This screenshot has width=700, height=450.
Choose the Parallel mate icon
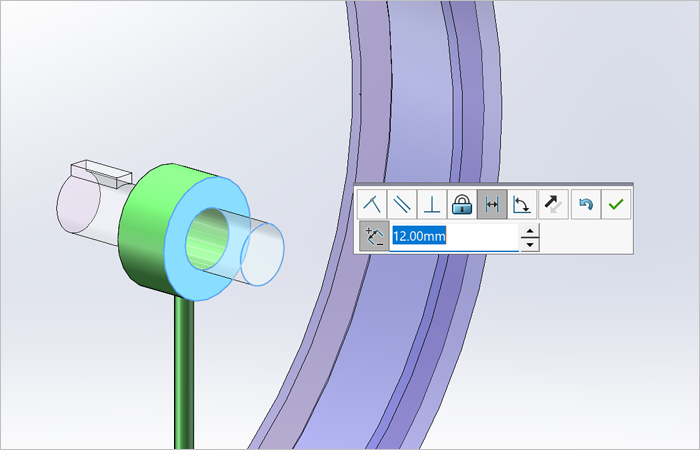coord(402,204)
